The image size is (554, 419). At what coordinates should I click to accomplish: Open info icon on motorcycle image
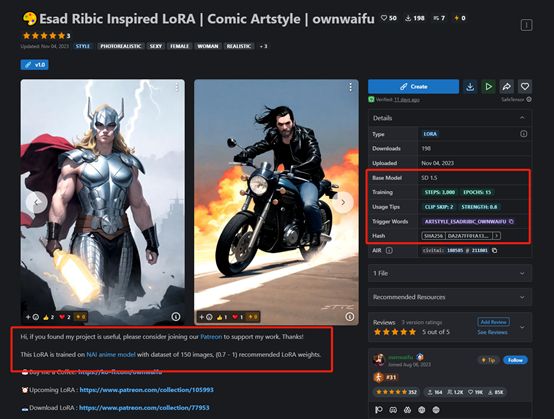pos(349,317)
